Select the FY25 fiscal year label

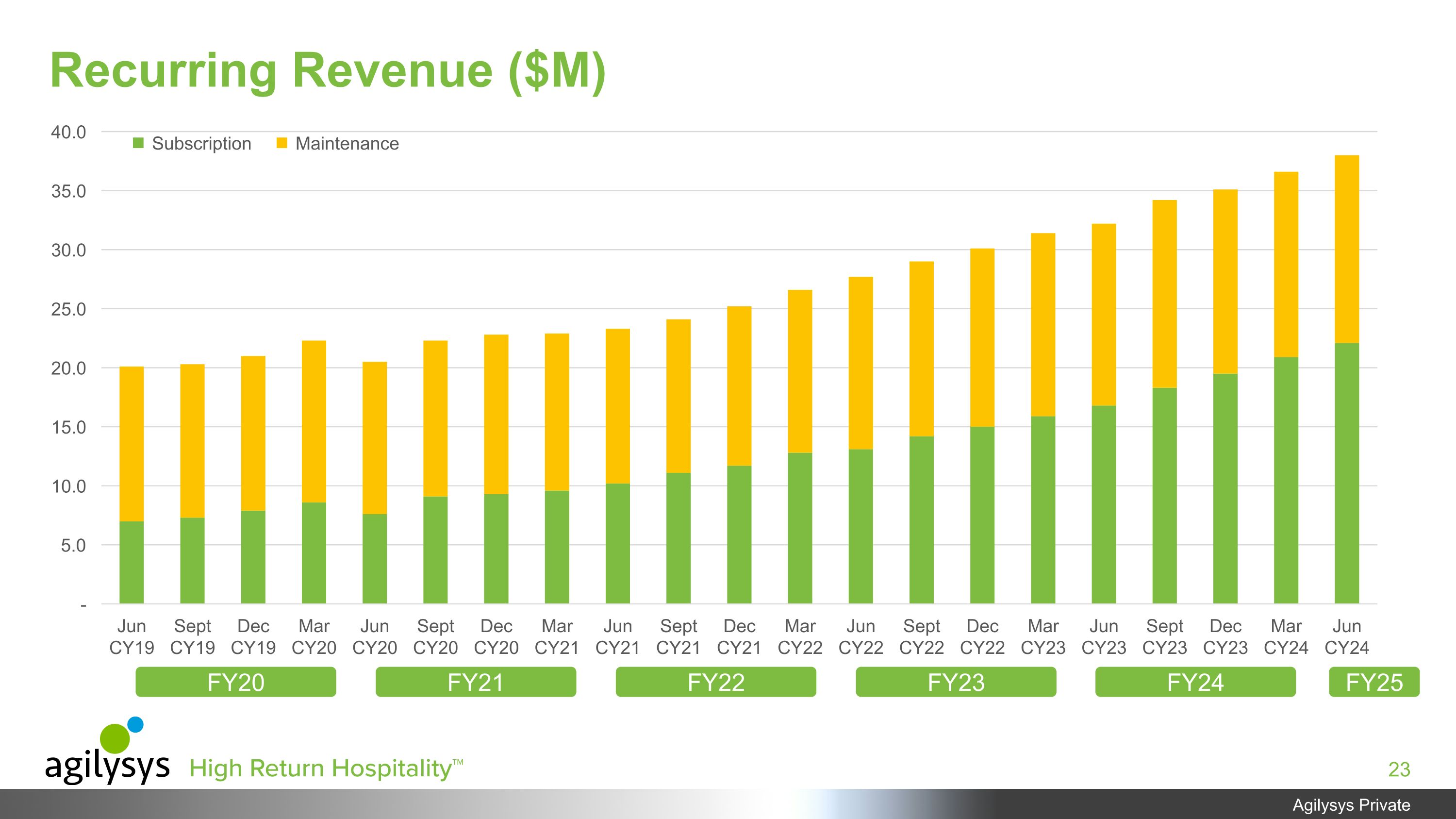pyautogui.click(x=1374, y=682)
